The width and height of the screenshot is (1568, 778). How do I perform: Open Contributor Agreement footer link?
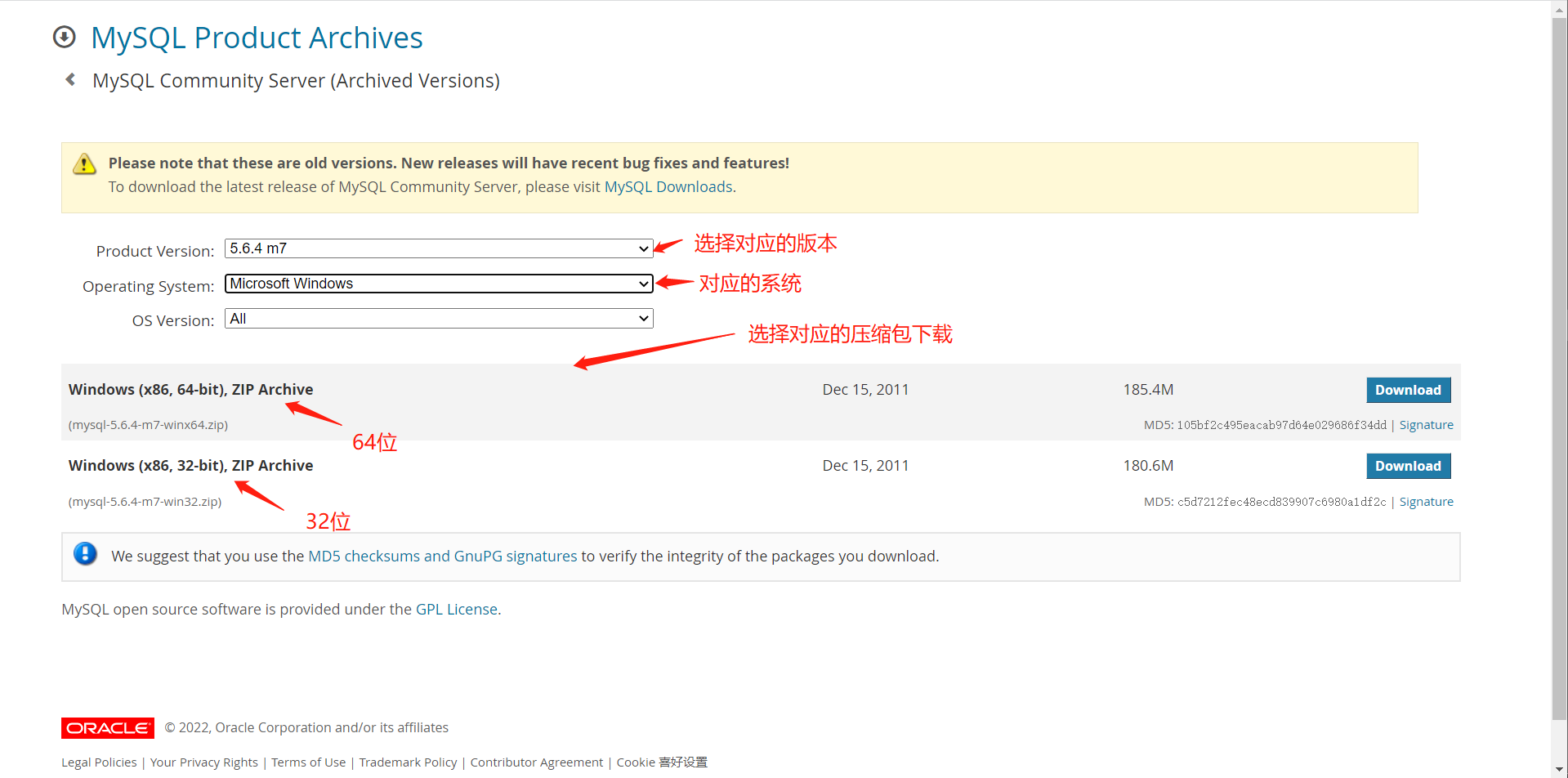(537, 762)
